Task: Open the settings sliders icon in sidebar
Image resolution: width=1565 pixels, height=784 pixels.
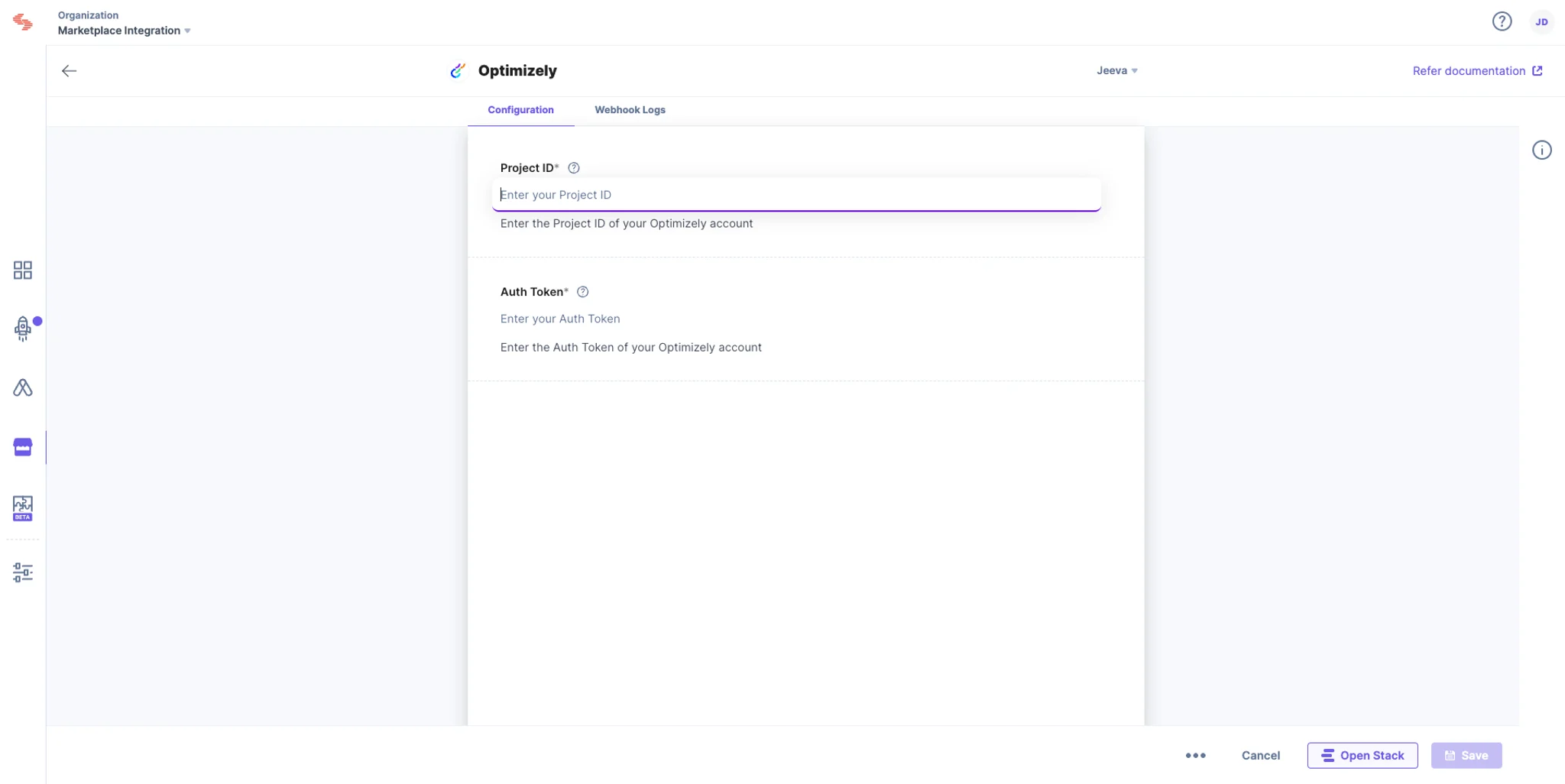Action: 23,572
